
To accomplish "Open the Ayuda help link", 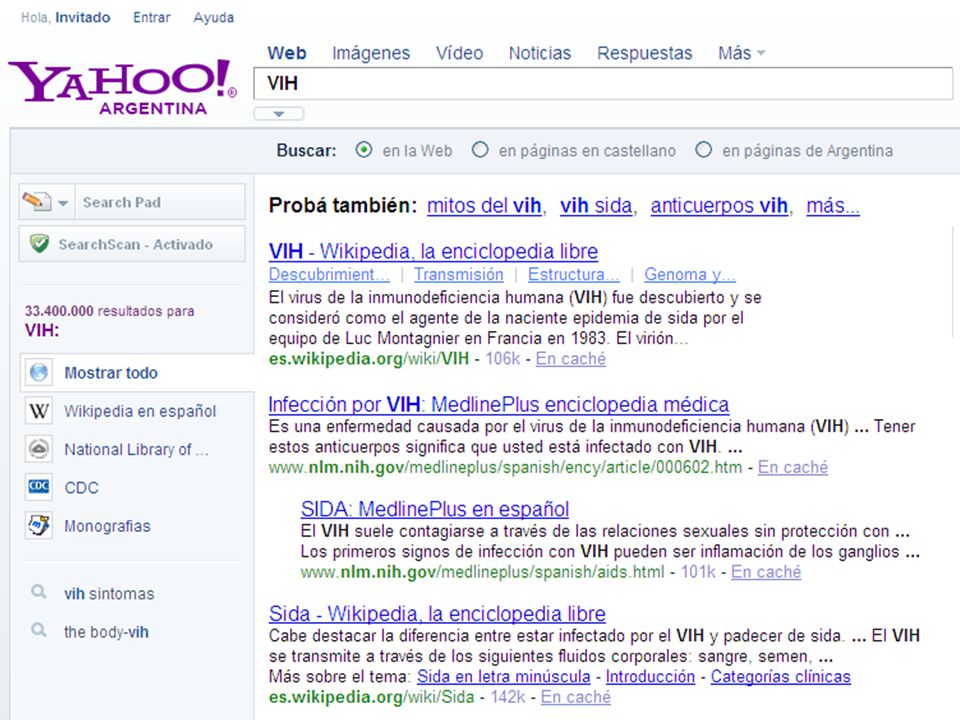I will point(214,17).
